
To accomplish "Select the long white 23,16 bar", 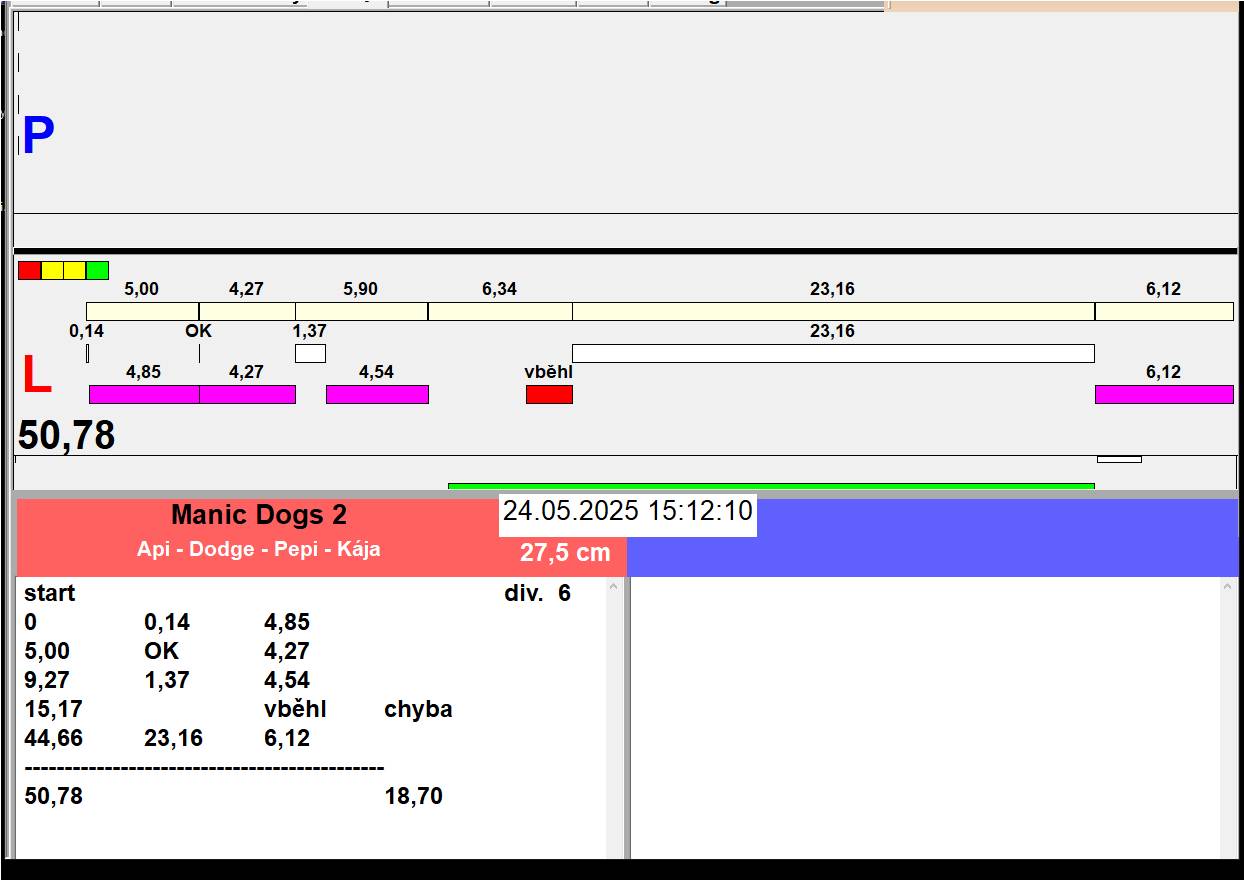I will pyautogui.click(x=833, y=353).
